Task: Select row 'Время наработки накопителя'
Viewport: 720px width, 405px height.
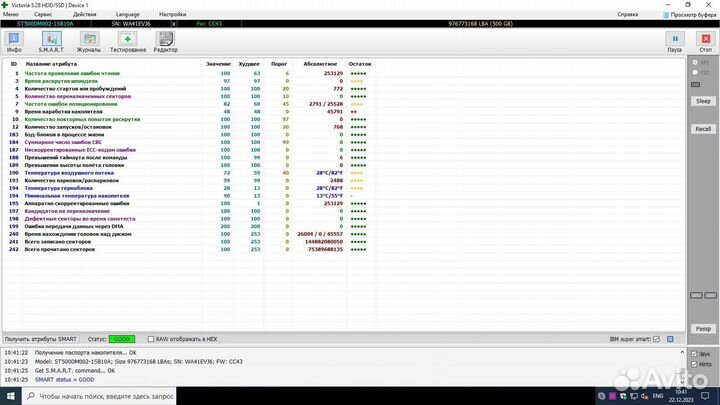Action: [x=189, y=112]
